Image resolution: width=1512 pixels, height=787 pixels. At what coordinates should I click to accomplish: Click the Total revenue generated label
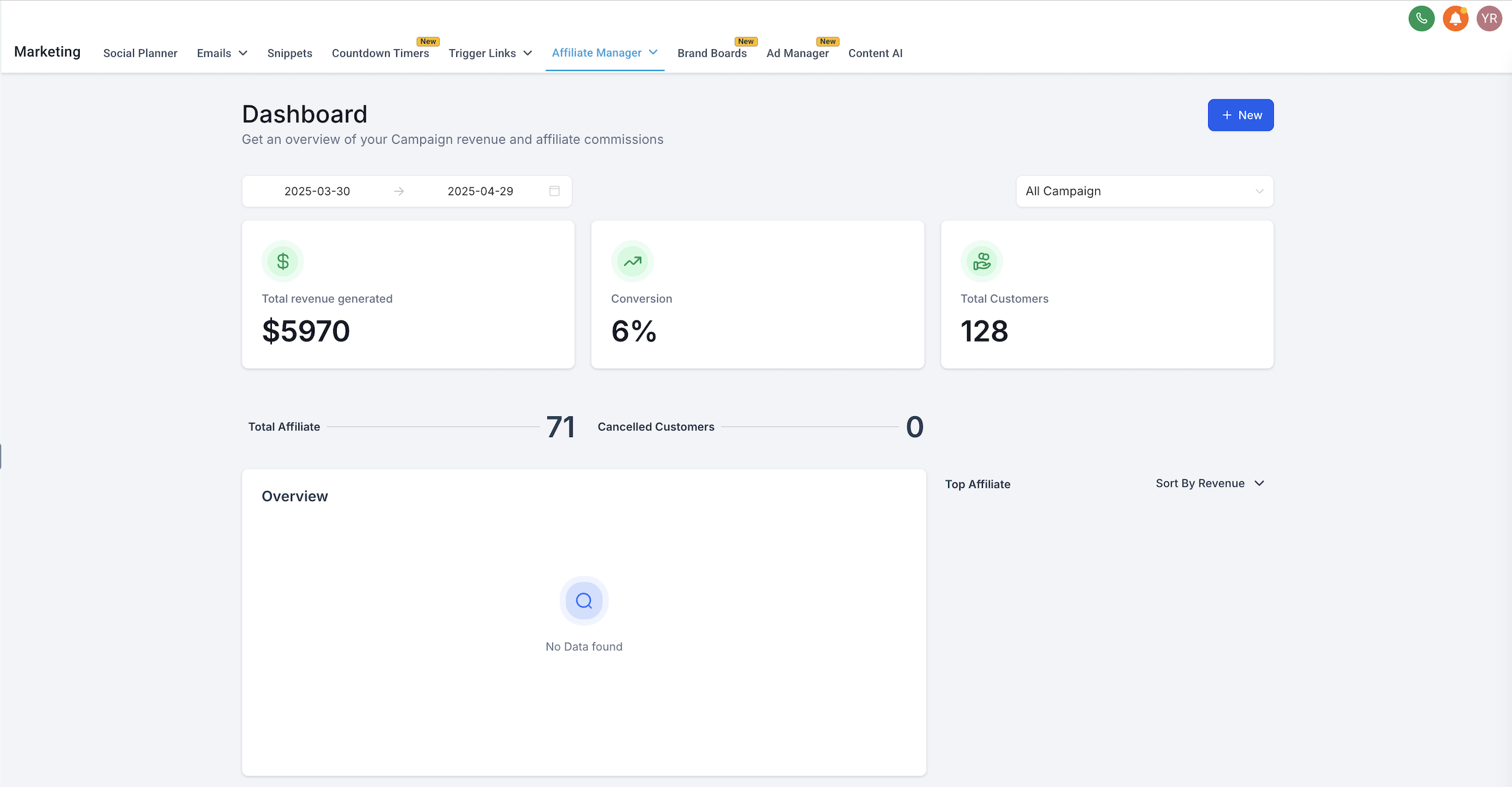pos(327,299)
